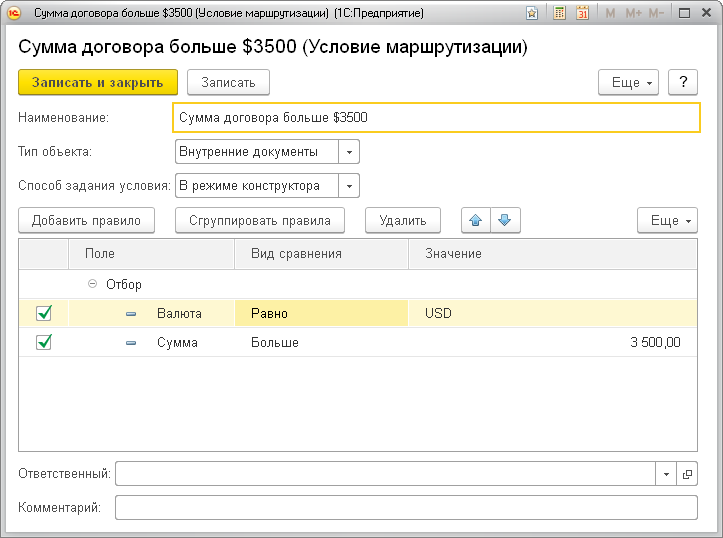Viewport: 723px width, 538px height.
Task: Click the dash icon beside Сумма
Action: coord(131,343)
